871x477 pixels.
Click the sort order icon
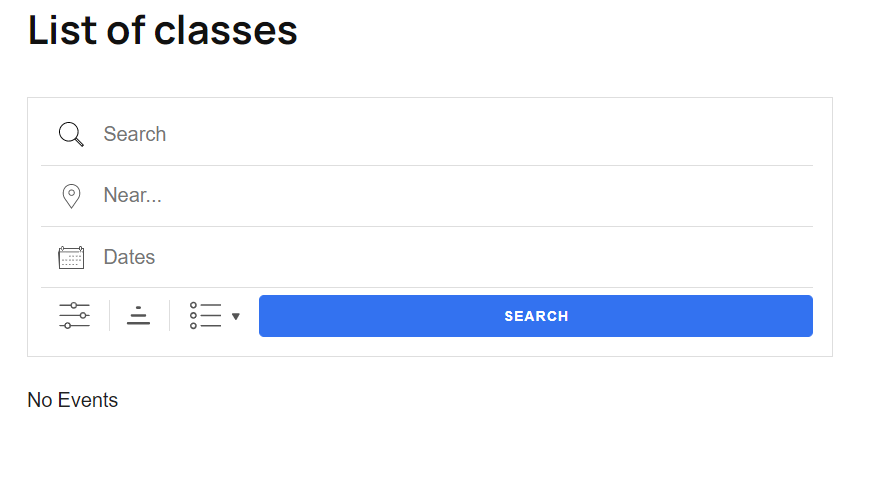point(139,316)
